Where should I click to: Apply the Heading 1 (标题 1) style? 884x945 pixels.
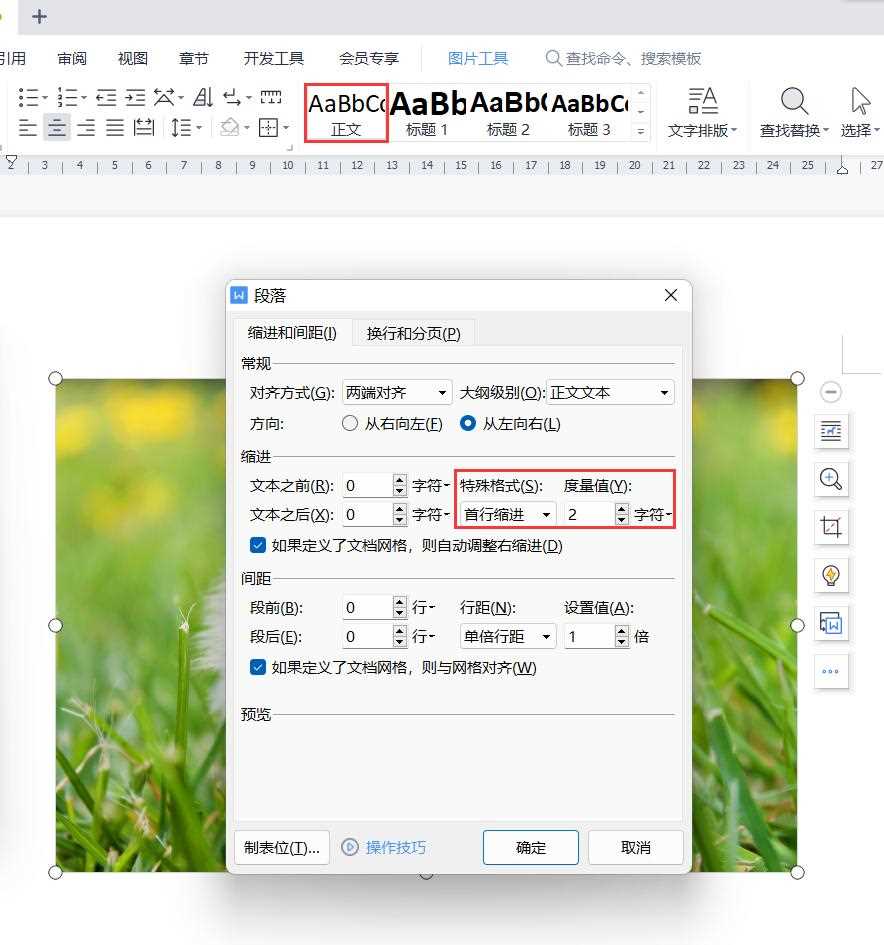(x=427, y=113)
